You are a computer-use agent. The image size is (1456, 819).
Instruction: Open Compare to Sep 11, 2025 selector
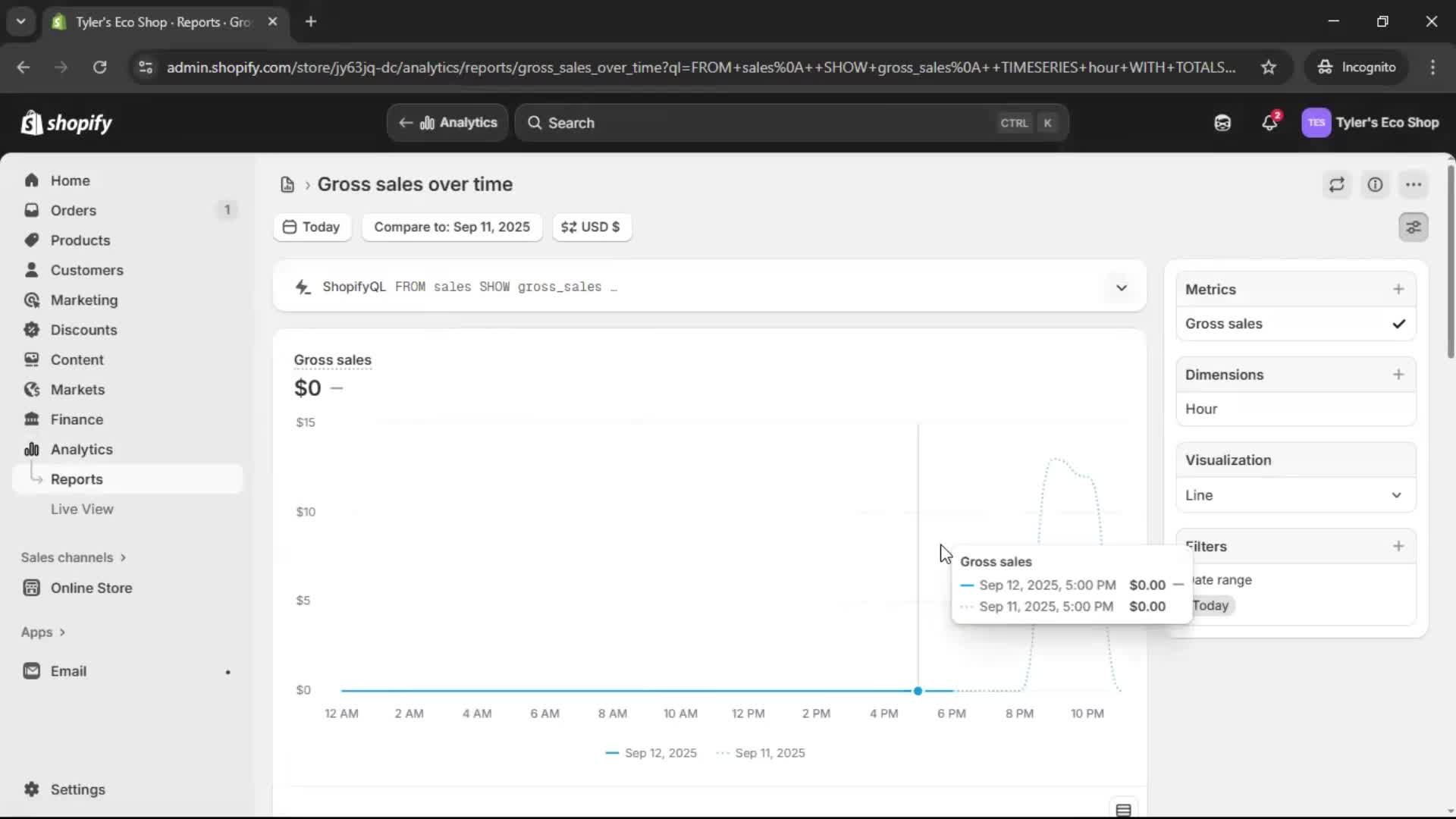(452, 227)
